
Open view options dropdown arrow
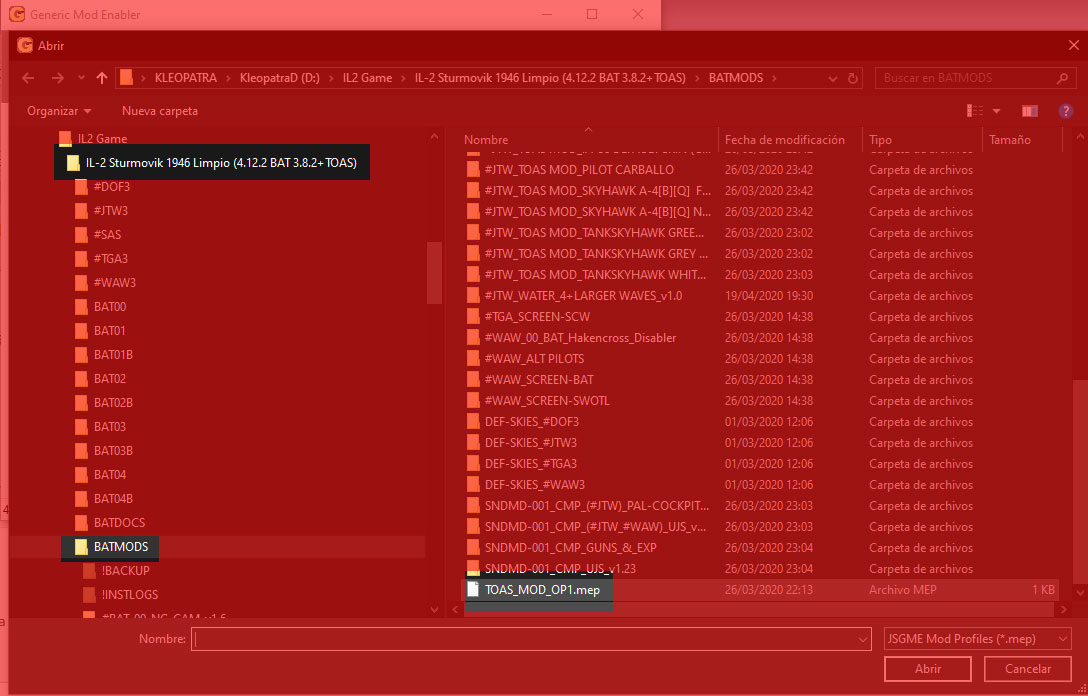coord(996,111)
